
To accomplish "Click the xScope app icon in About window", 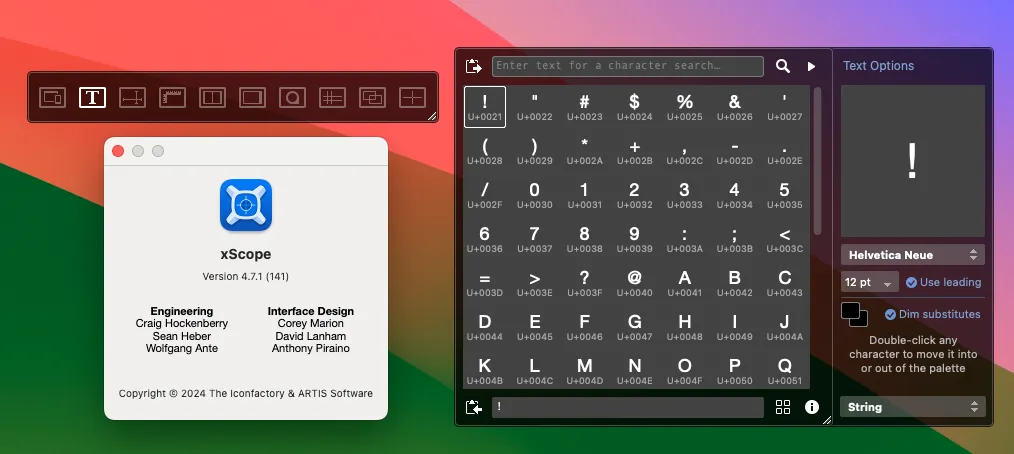I will [246, 205].
